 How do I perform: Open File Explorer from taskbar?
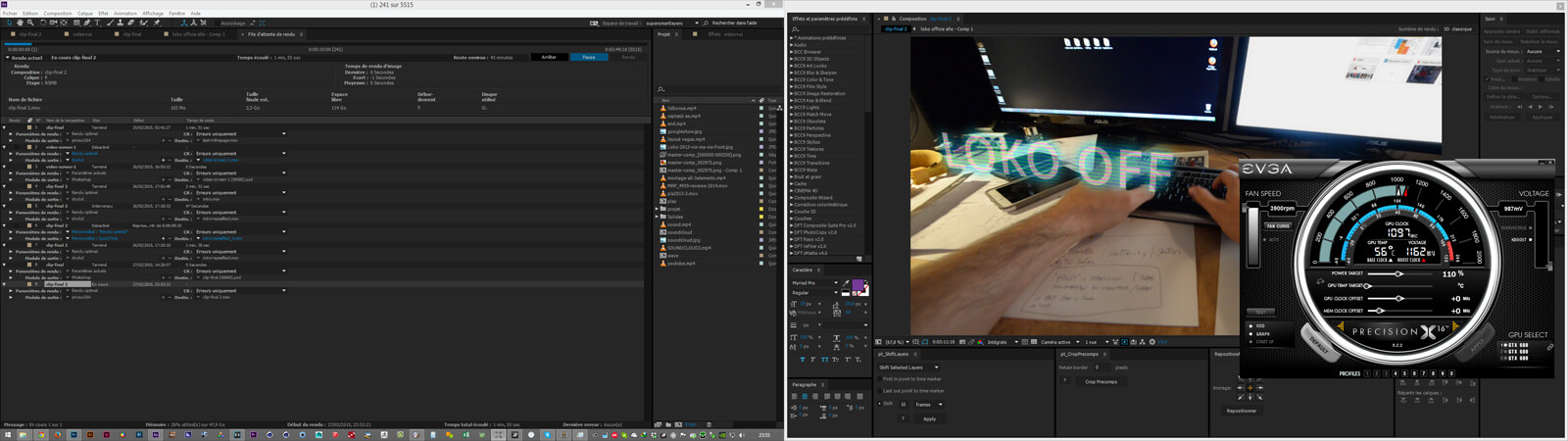pos(23,435)
